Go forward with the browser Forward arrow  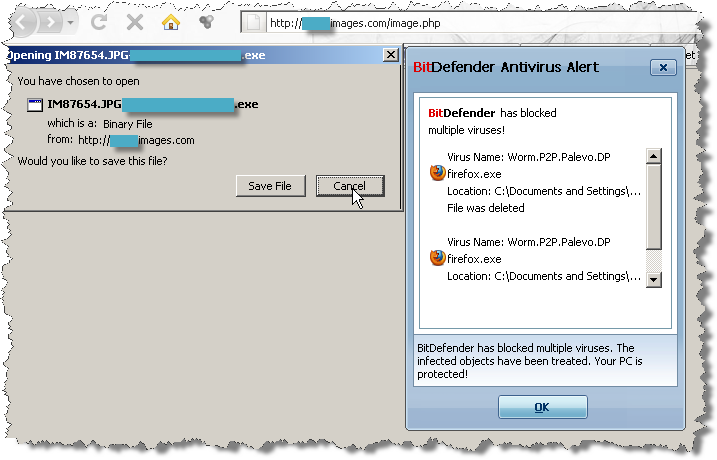(50, 22)
